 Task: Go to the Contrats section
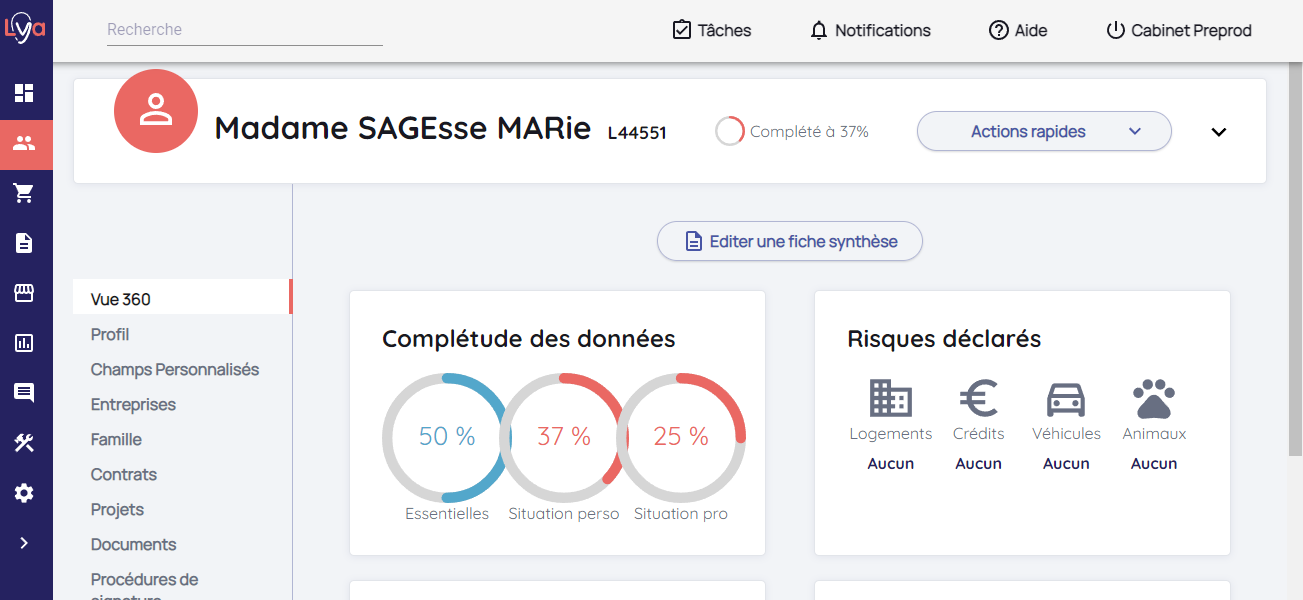click(x=124, y=474)
